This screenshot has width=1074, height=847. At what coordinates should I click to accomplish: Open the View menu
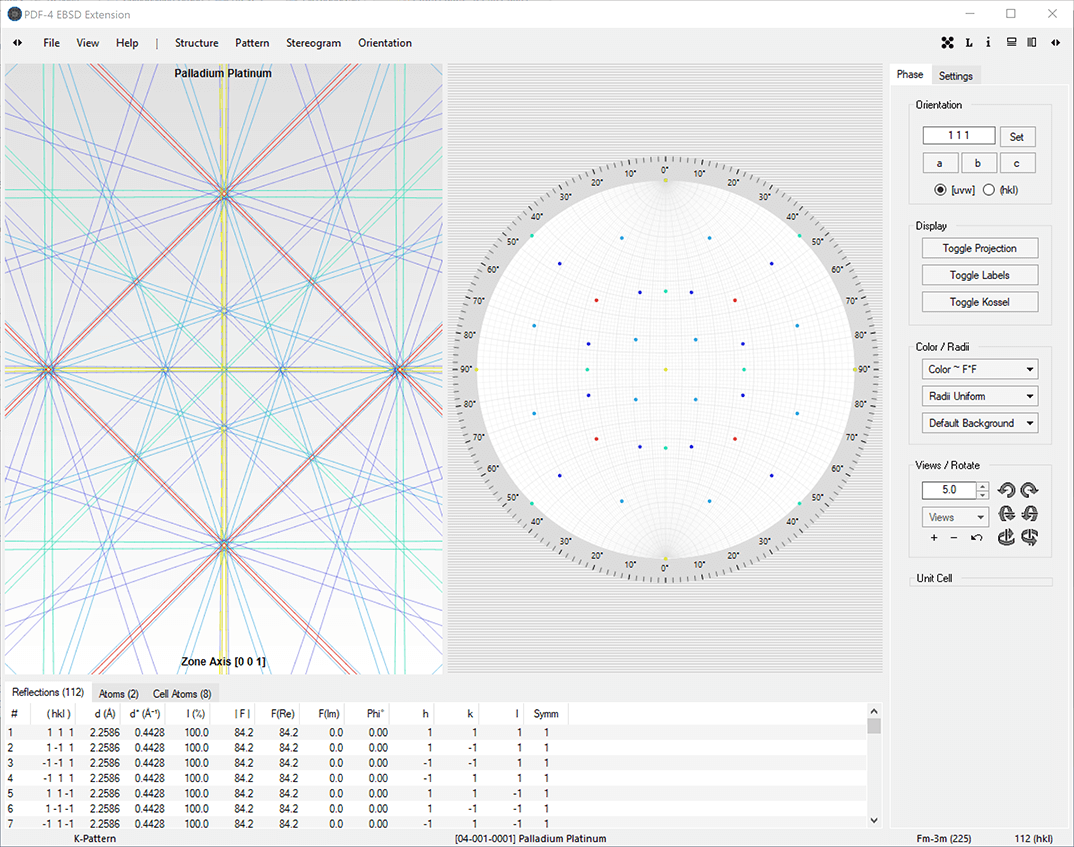click(x=87, y=42)
